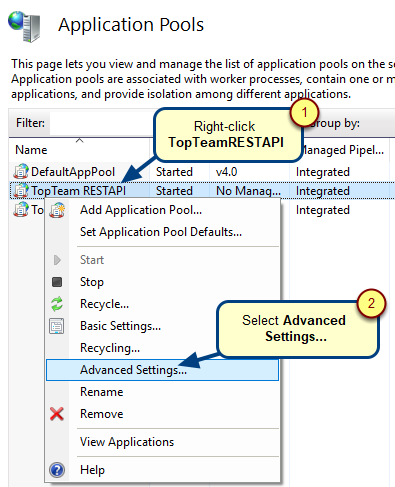Click TopTeam RESTAPI's Started status cell
Screen dimensions: 395x487
tap(174, 191)
